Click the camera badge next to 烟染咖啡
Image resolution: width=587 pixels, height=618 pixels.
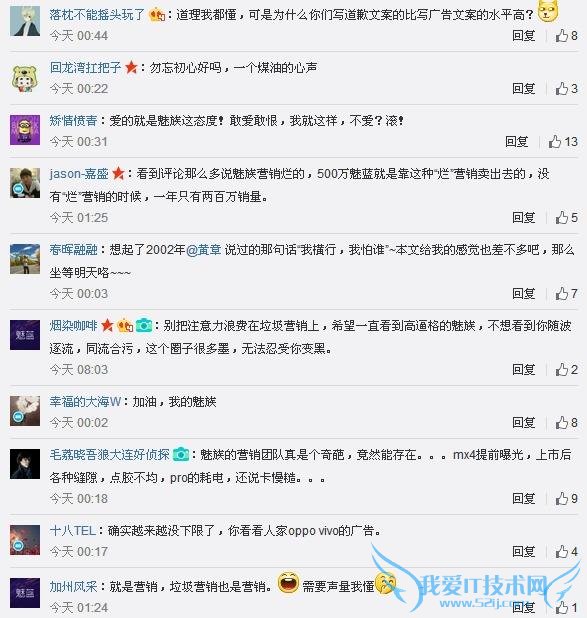[x=144, y=325]
